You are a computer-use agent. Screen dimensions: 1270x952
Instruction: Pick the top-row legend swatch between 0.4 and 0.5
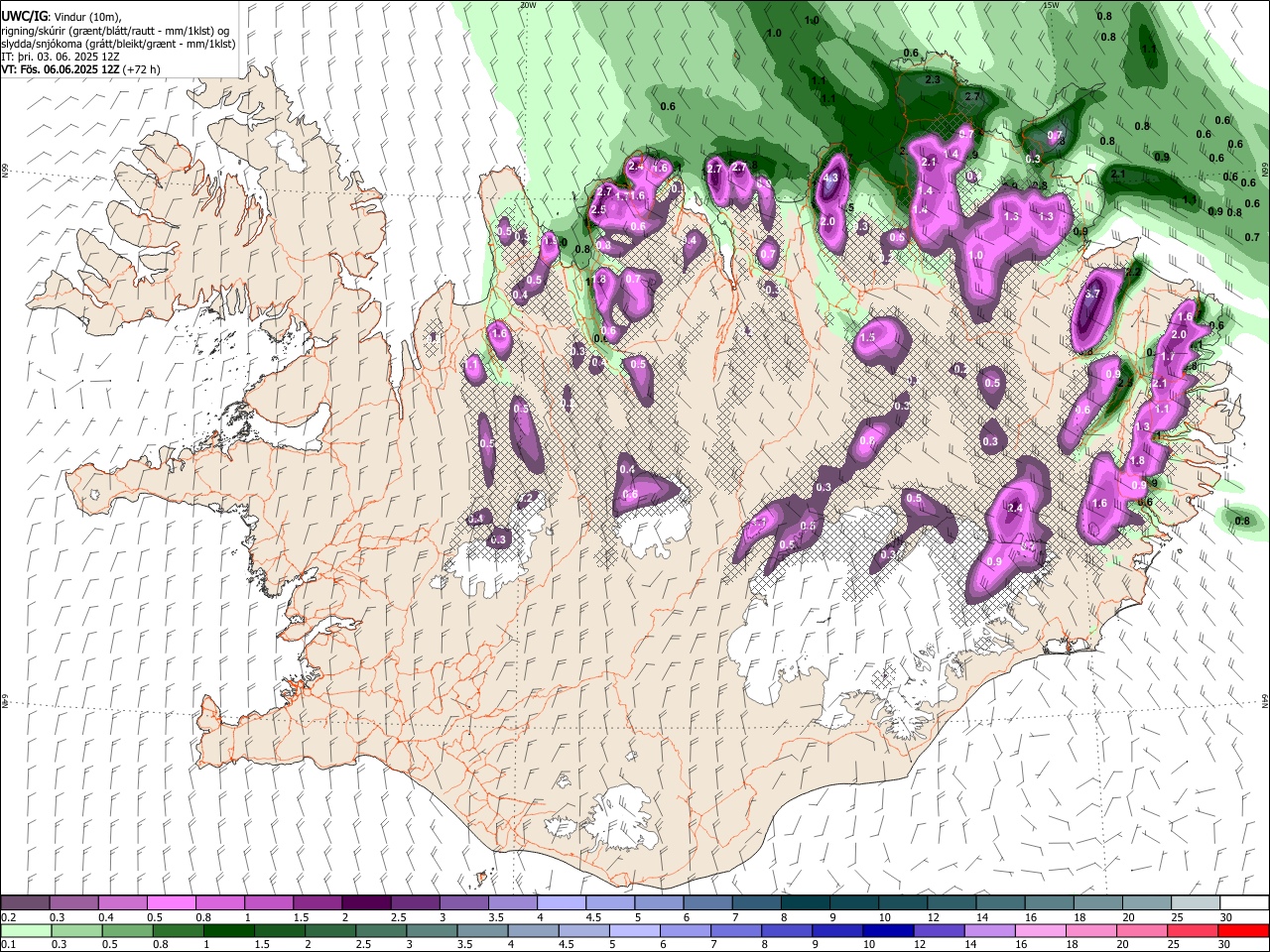(123, 903)
